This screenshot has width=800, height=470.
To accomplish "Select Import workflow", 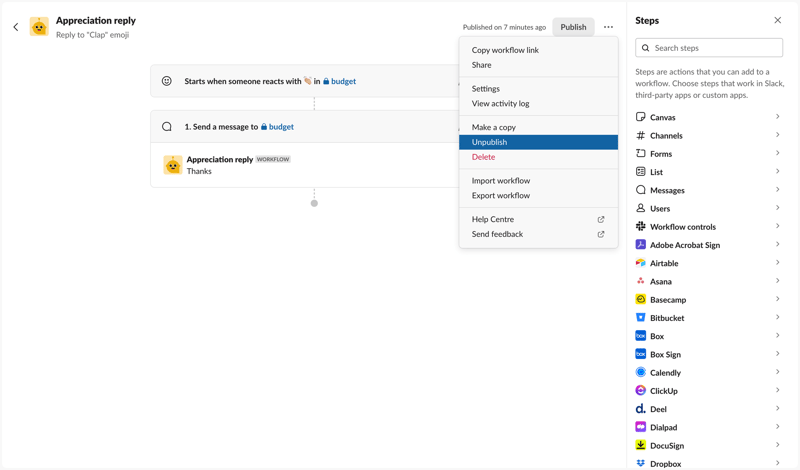I will tap(538, 181).
